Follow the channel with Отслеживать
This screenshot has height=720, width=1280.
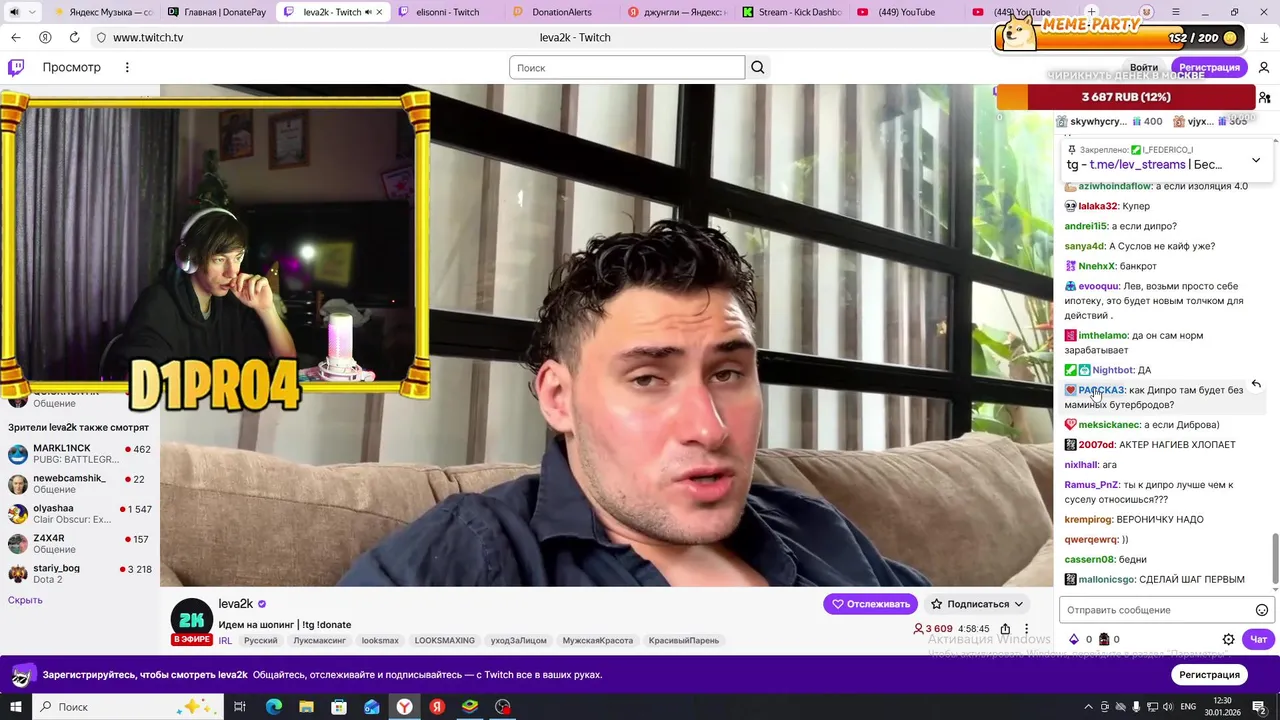(x=870, y=604)
